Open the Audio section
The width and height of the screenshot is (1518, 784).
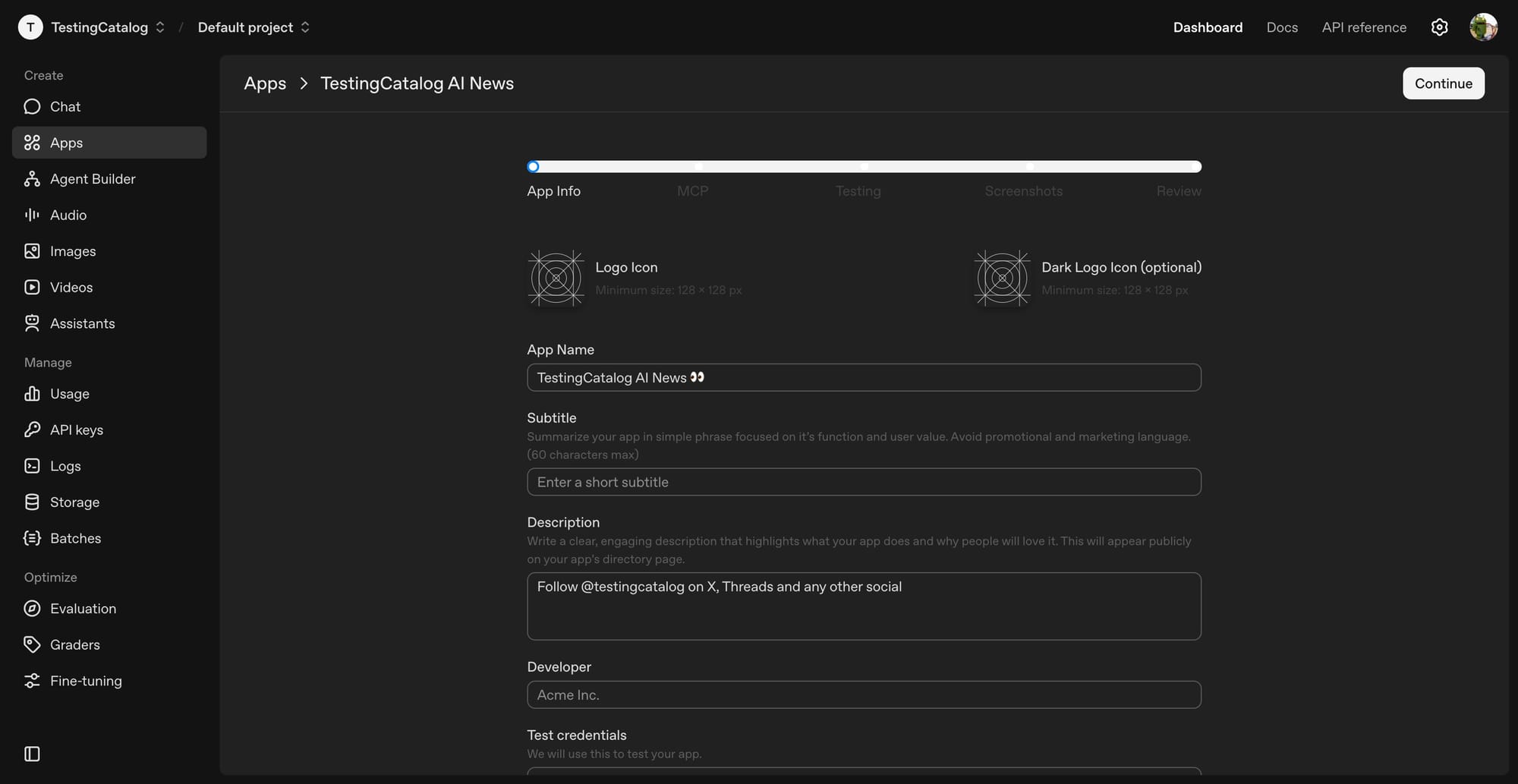pos(67,215)
